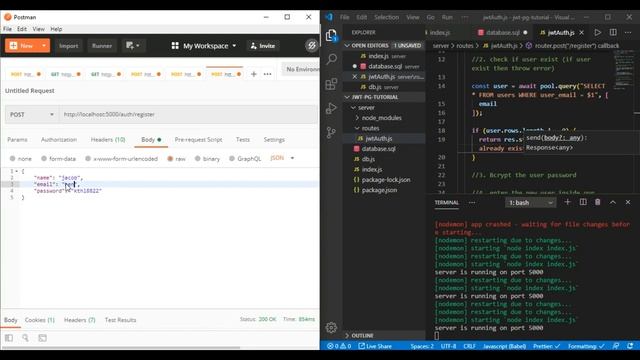This screenshot has width=640, height=360.
Task: Open Postman capture requests satellite icon
Action: click(312, 45)
